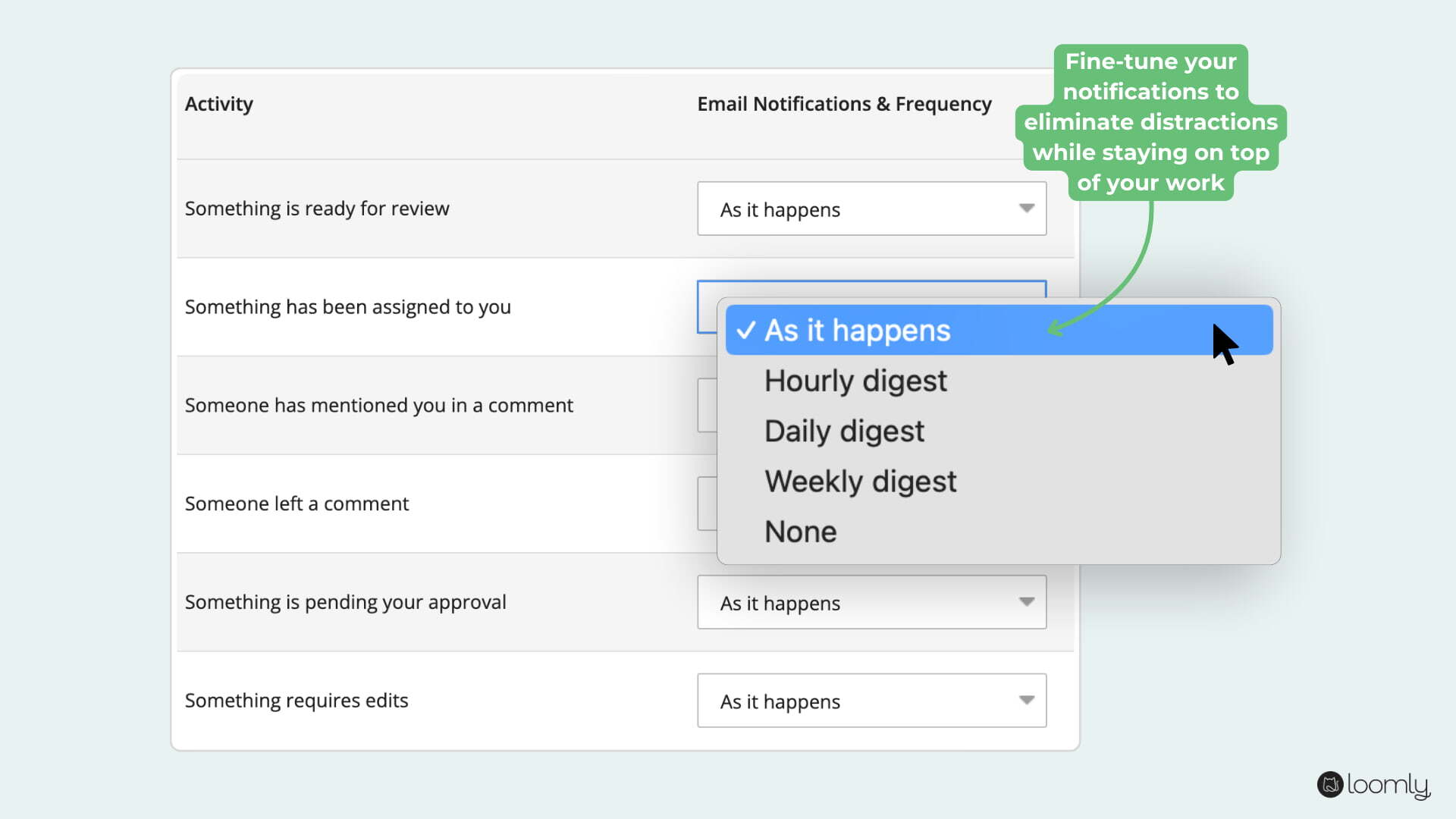Select the highlighted 'As it happens' option
This screenshot has height=819, width=1456.
click(x=855, y=330)
